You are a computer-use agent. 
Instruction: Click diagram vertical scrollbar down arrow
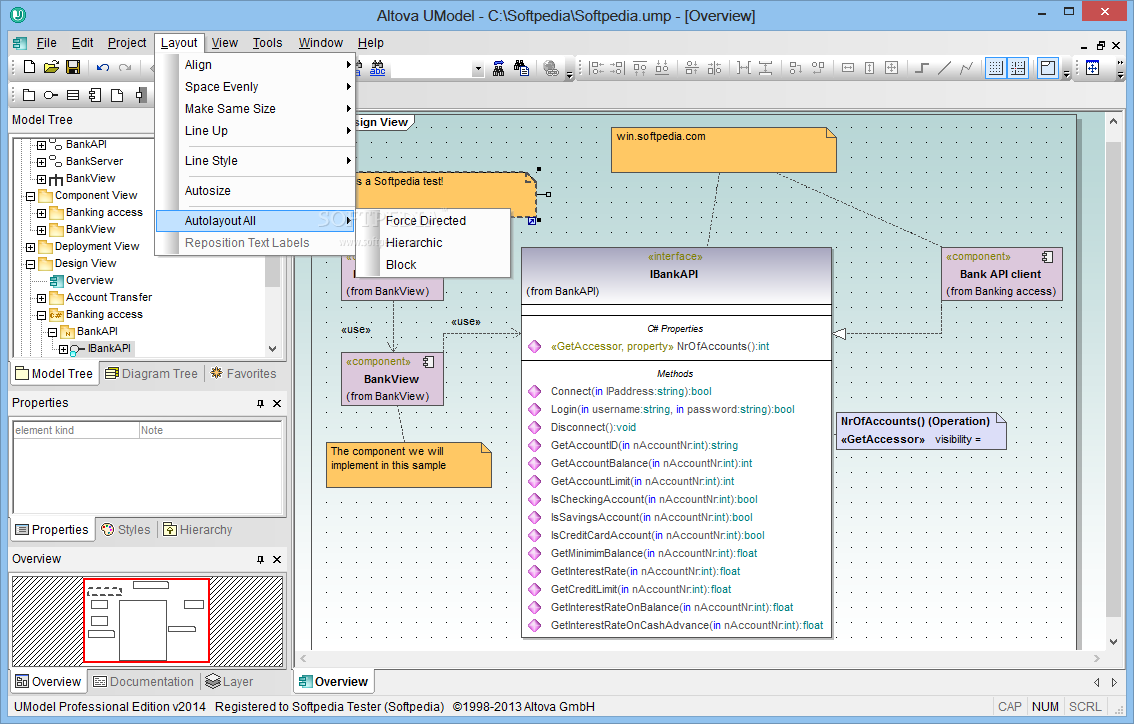1114,642
